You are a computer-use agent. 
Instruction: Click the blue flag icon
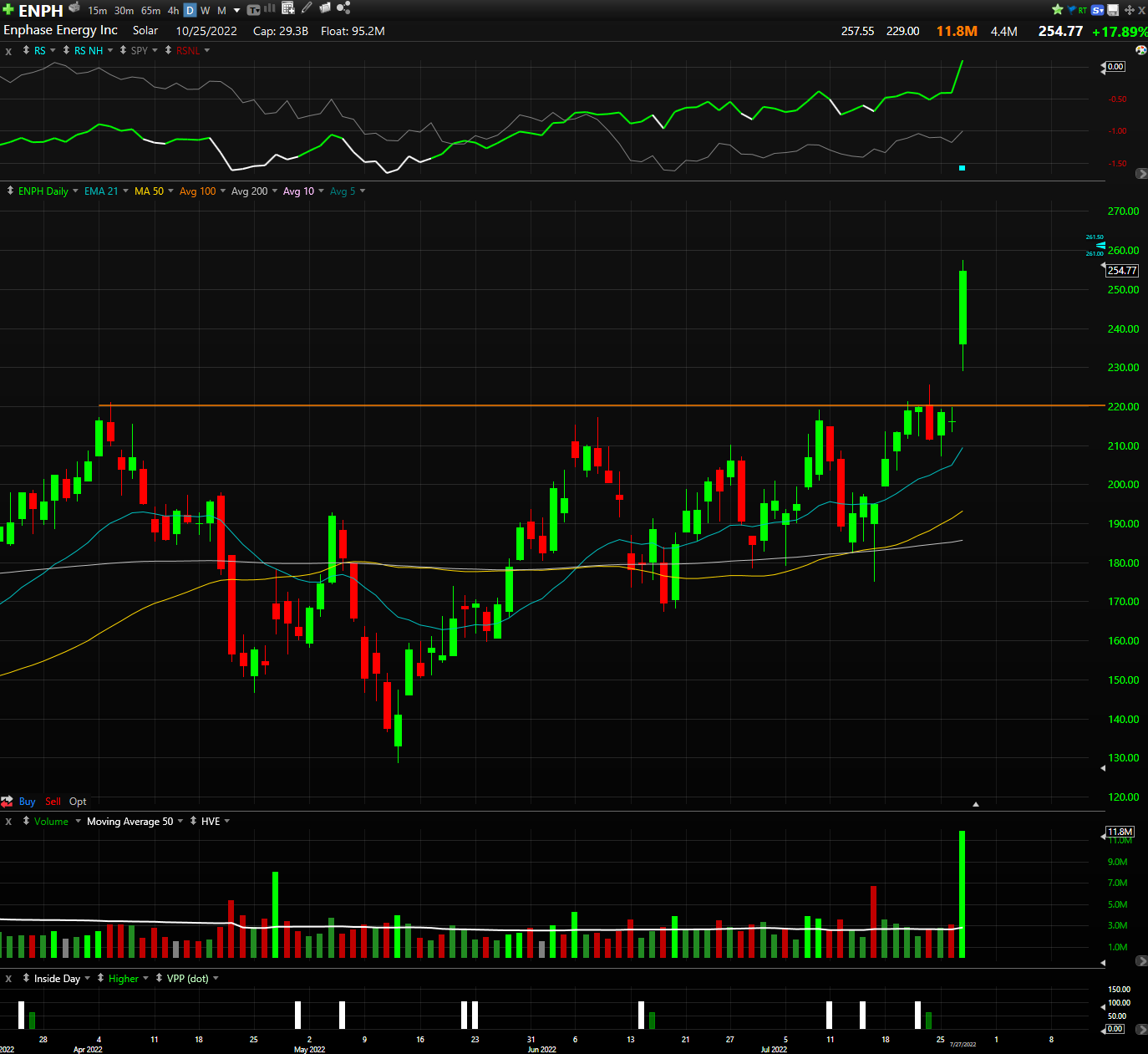tap(1072, 10)
